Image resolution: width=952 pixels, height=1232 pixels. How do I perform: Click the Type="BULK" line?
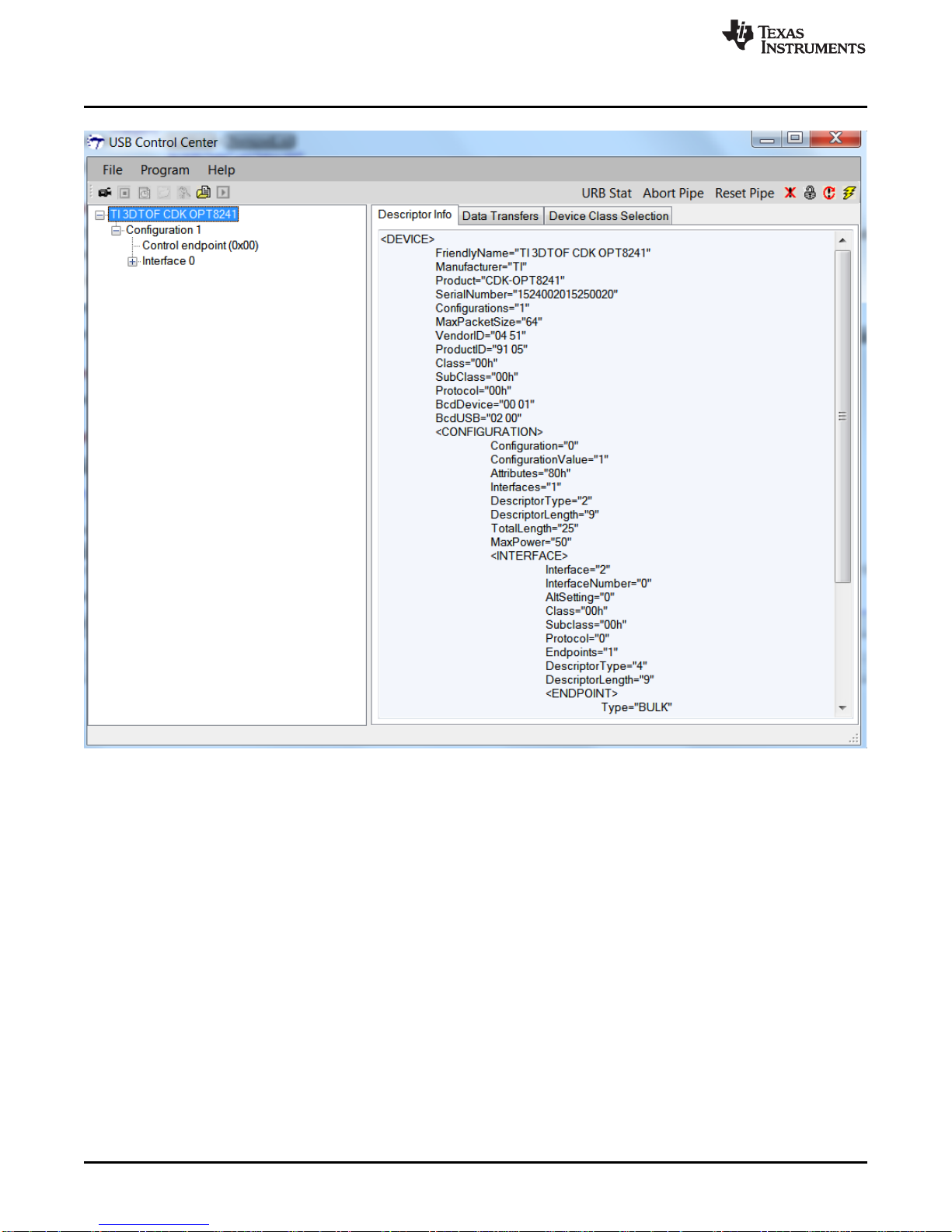point(636,708)
